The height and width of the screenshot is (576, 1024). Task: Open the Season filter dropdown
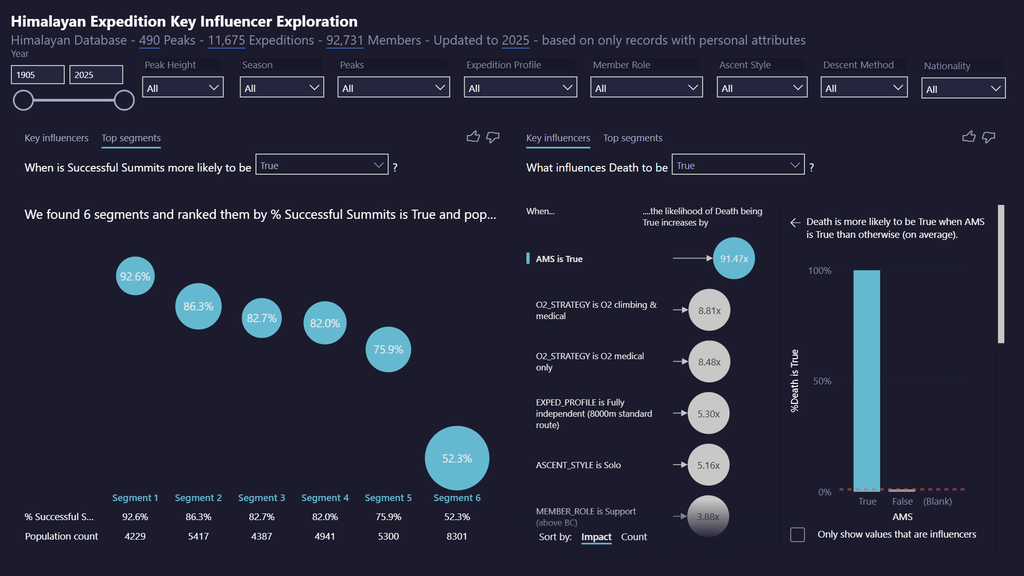click(x=281, y=88)
